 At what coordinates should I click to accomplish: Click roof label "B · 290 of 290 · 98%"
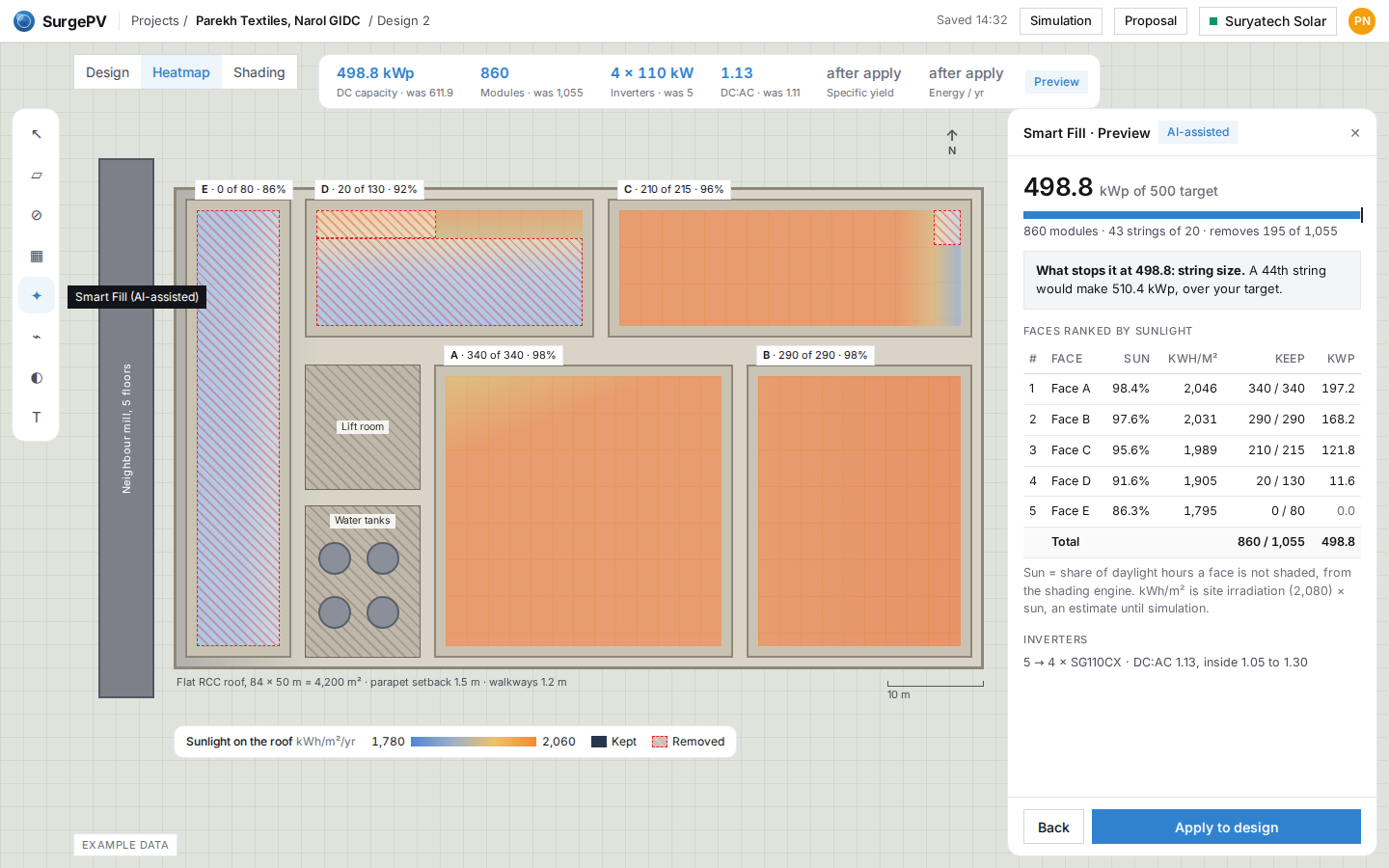[x=815, y=355]
